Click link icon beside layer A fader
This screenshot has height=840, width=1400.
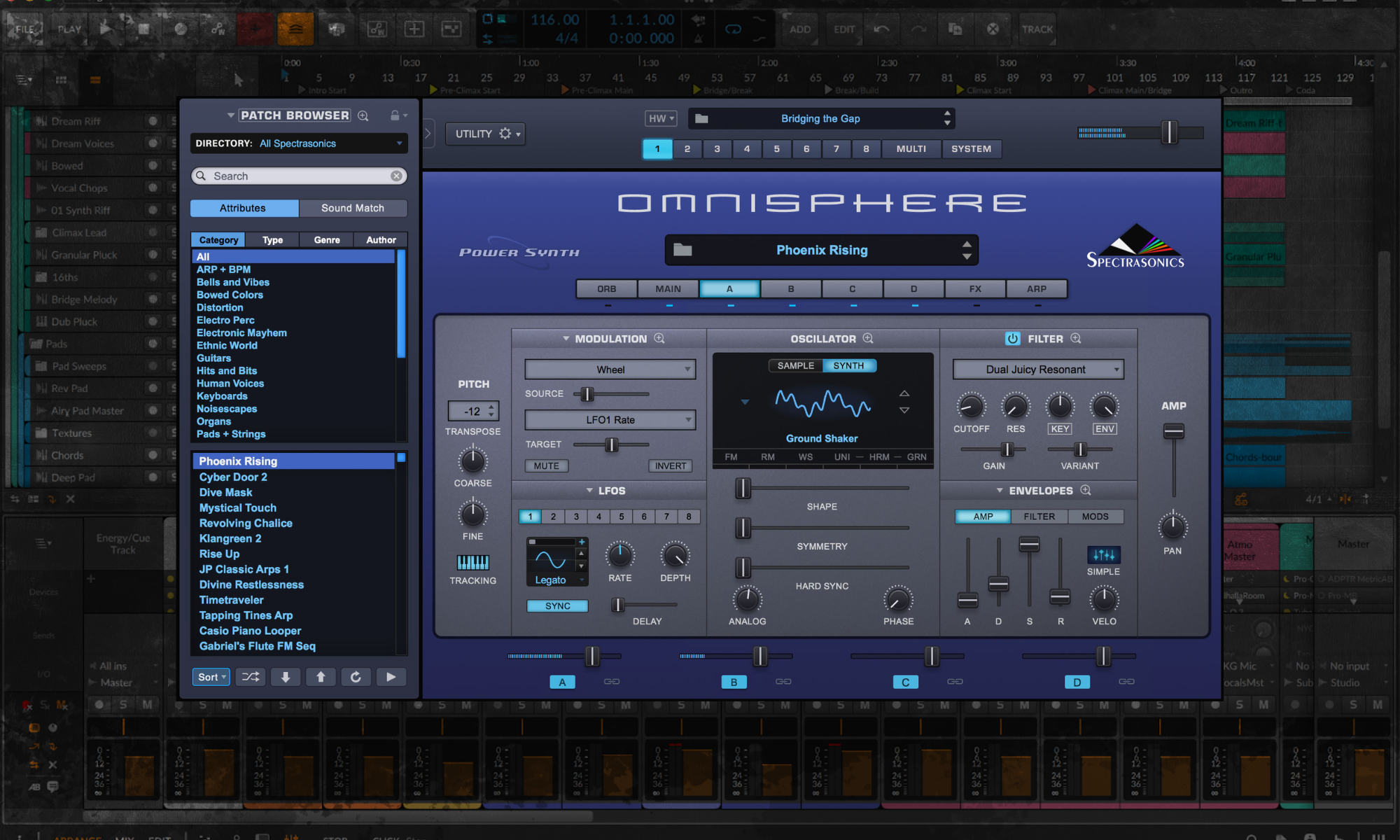click(x=612, y=681)
